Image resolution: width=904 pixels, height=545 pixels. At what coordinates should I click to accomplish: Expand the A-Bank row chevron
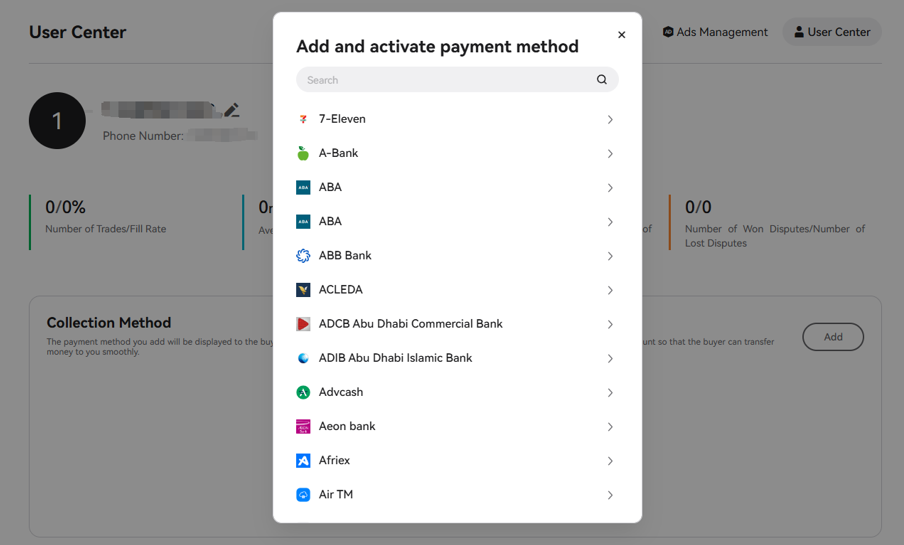pyautogui.click(x=610, y=153)
